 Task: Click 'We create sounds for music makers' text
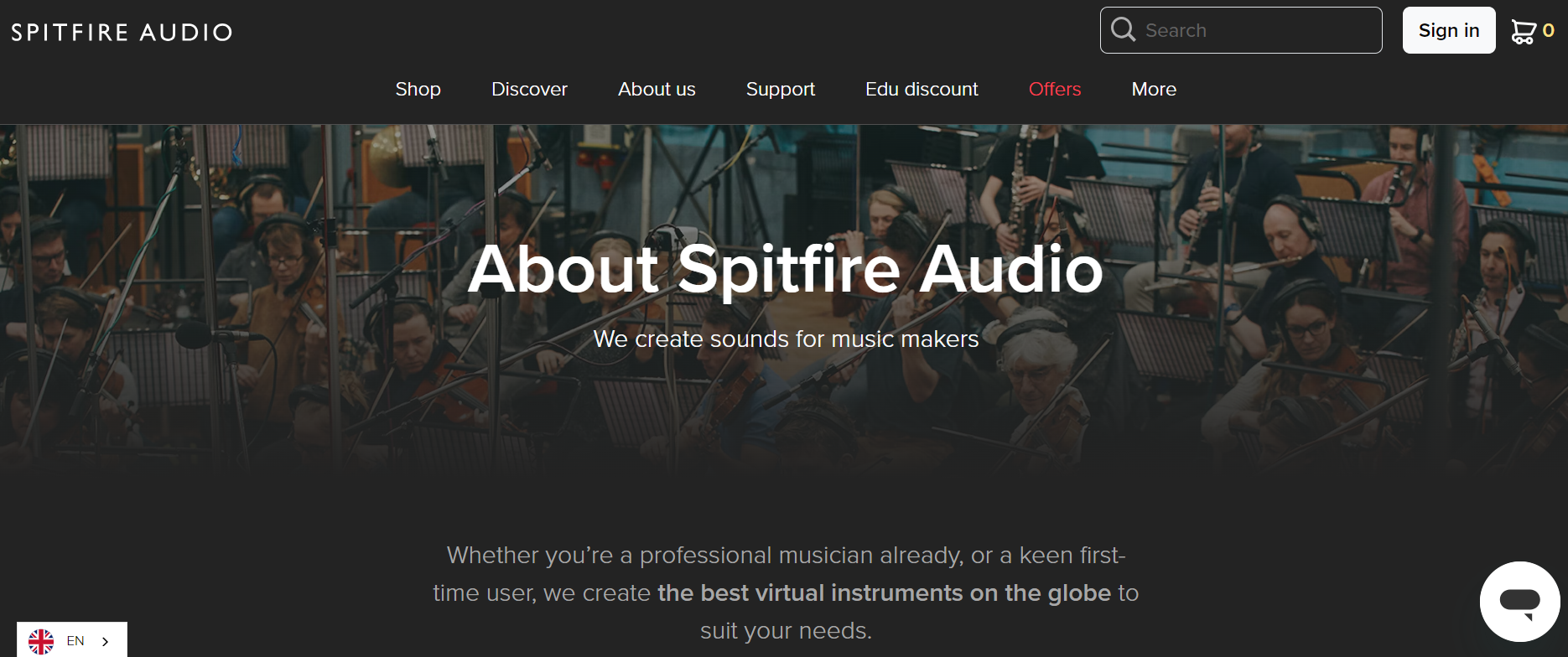point(786,339)
